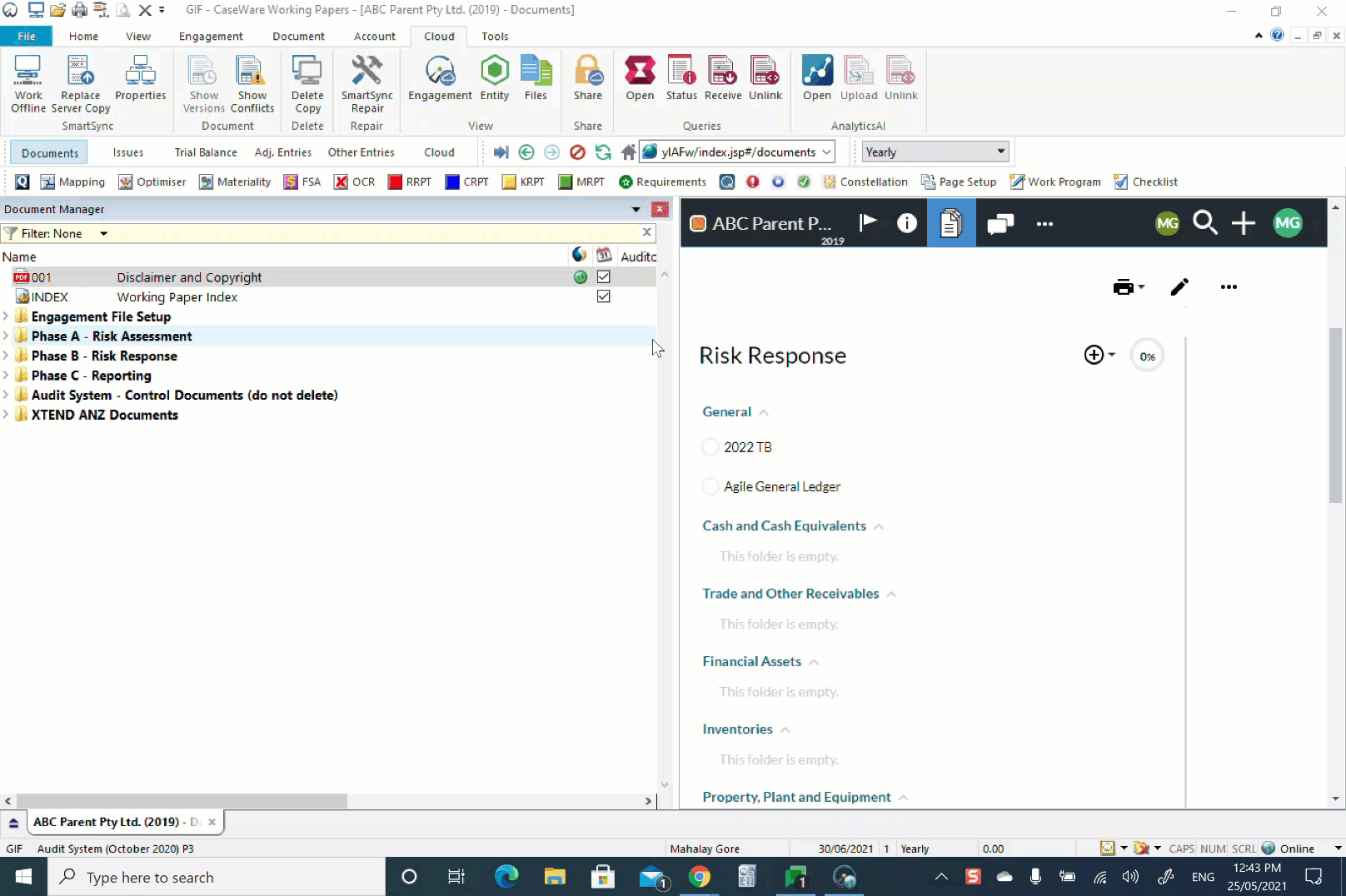Open the Work Program tool
Screen dimensions: 1346x896
coord(1055,182)
